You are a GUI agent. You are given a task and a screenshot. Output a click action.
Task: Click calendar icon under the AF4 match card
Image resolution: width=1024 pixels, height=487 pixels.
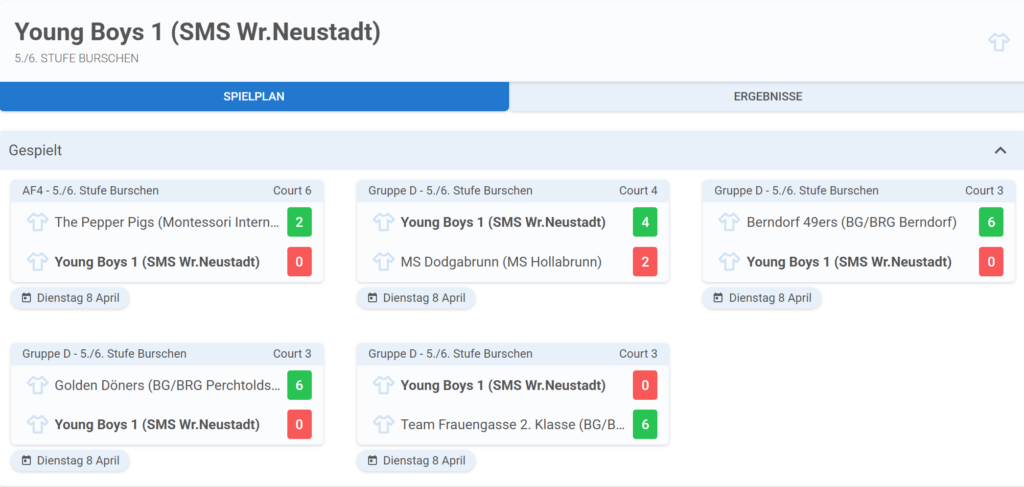pyautogui.click(x=26, y=298)
